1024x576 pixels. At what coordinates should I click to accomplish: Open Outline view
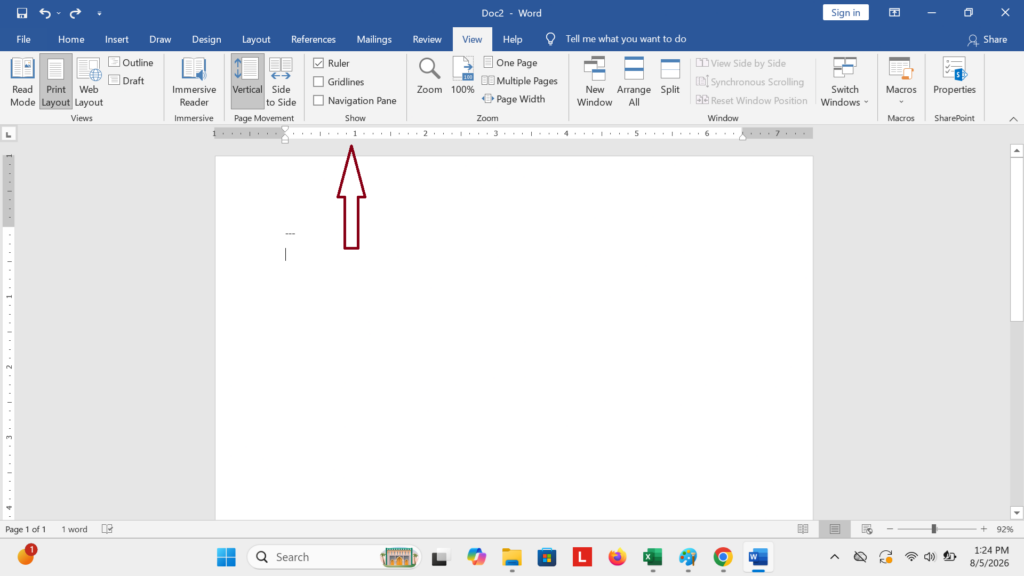tap(131, 63)
